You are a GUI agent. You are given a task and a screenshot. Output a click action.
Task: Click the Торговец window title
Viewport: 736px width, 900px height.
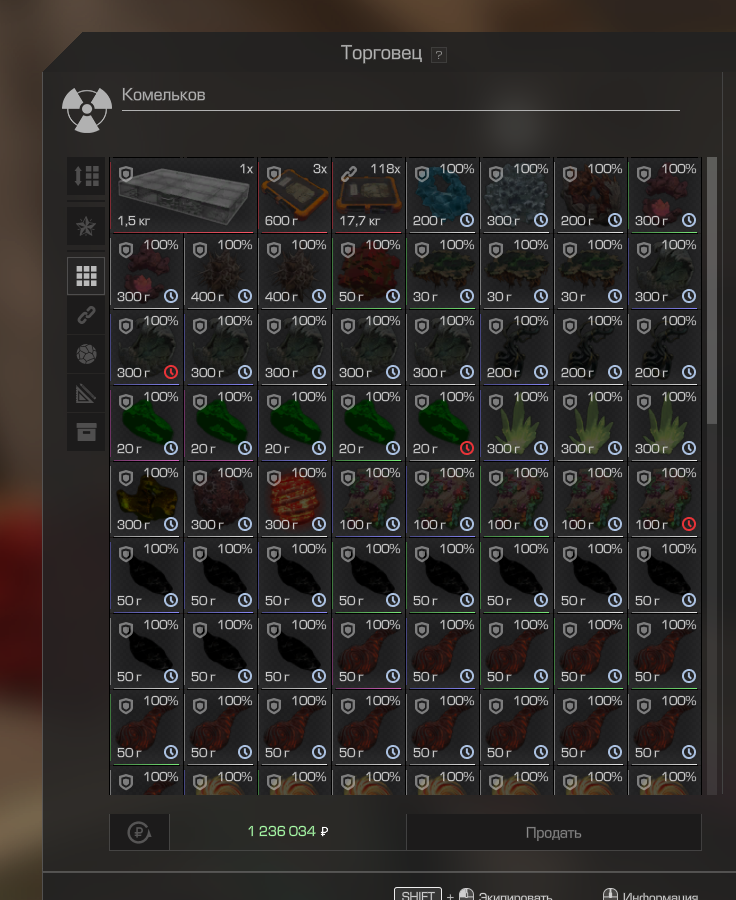click(381, 53)
